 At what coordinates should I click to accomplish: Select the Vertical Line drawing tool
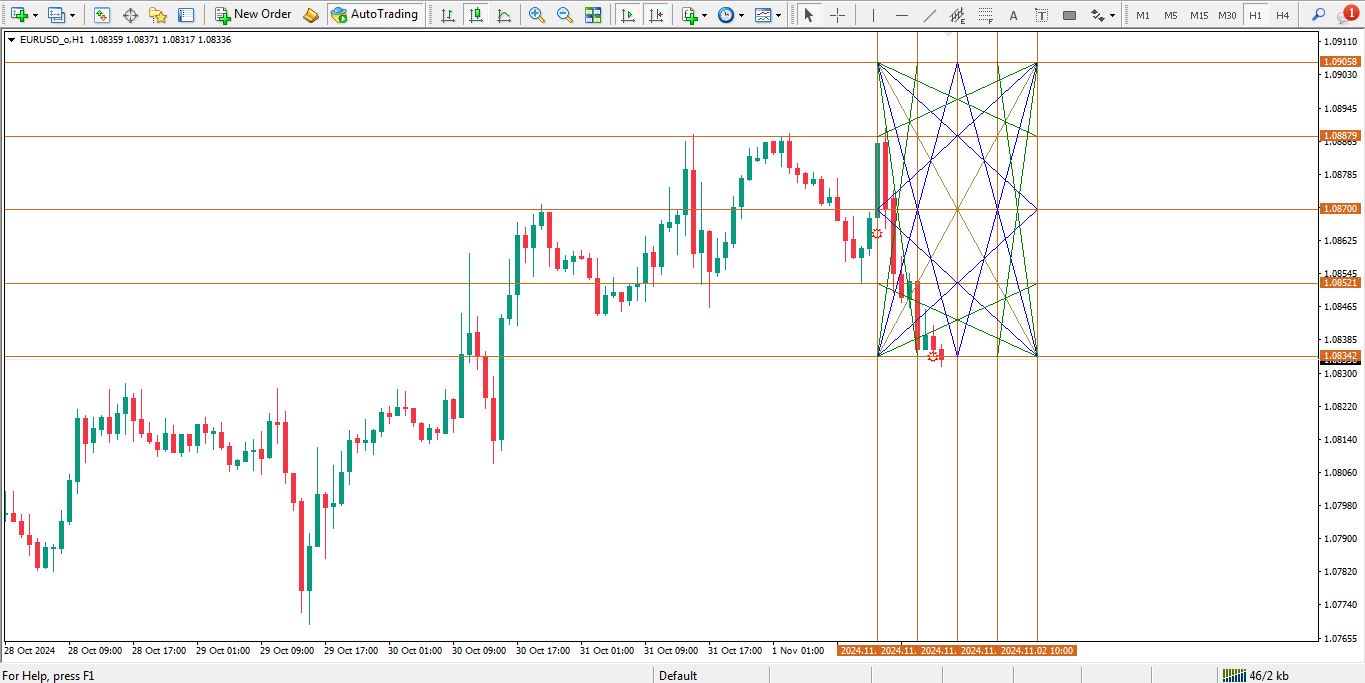click(873, 14)
